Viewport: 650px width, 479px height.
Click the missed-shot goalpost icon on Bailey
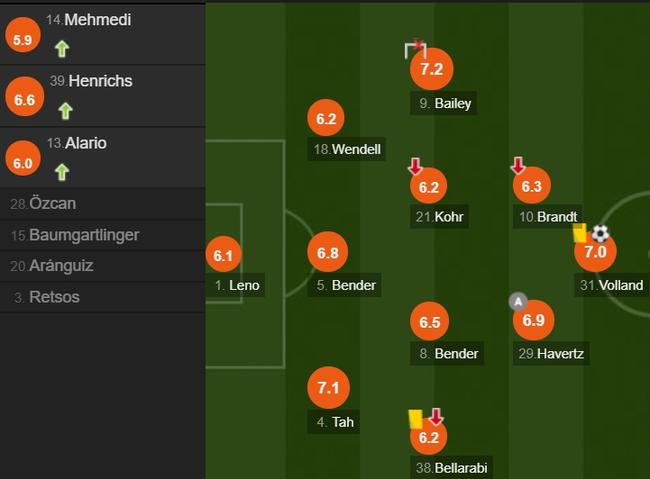pyautogui.click(x=415, y=50)
